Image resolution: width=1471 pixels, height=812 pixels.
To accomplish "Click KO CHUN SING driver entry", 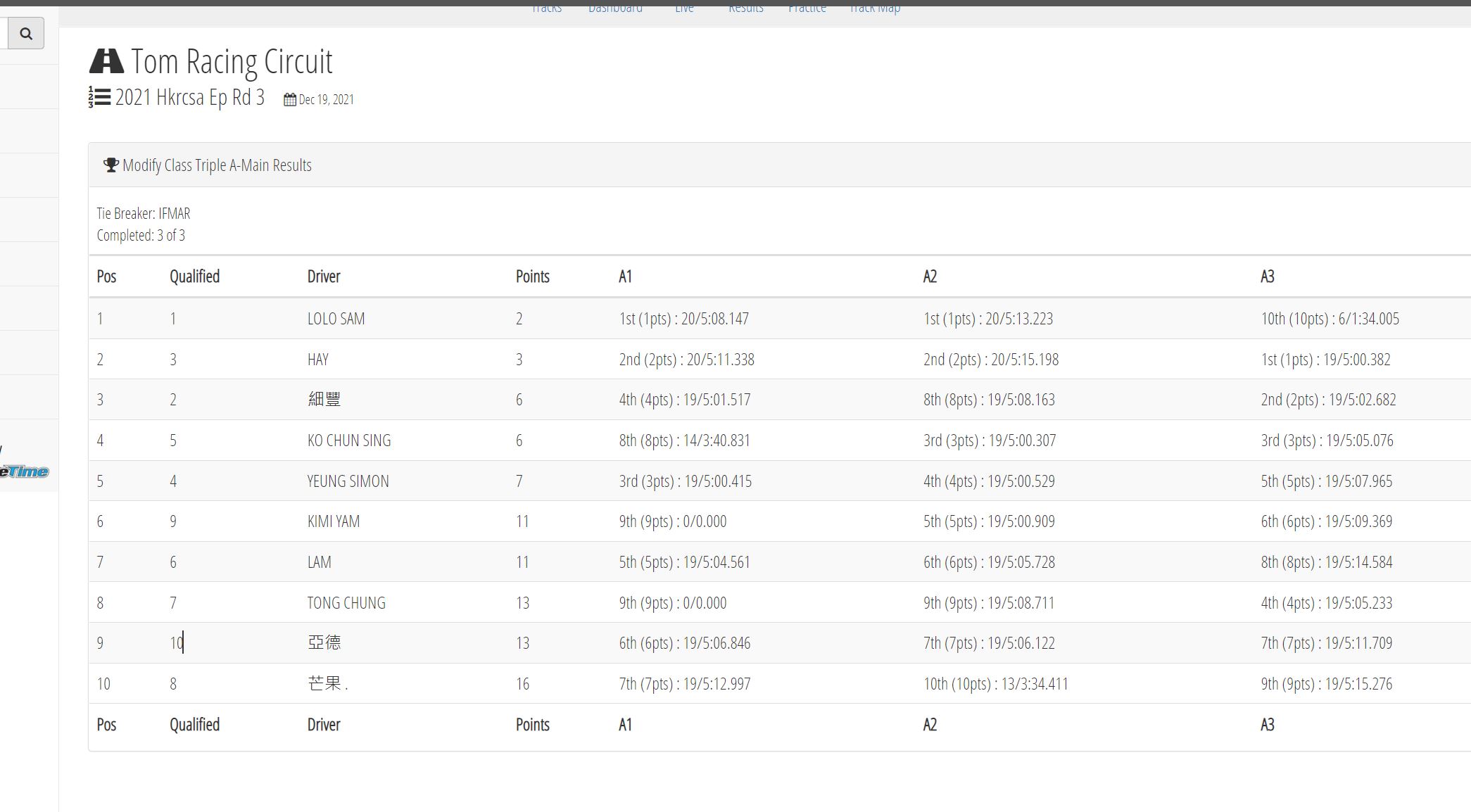I will click(348, 440).
